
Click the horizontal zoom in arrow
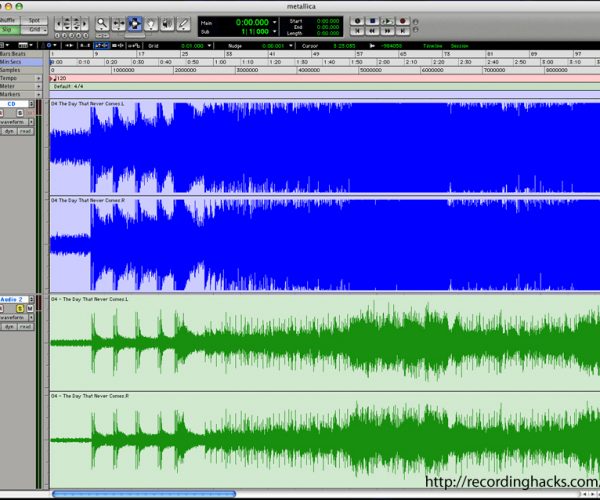(85, 24)
